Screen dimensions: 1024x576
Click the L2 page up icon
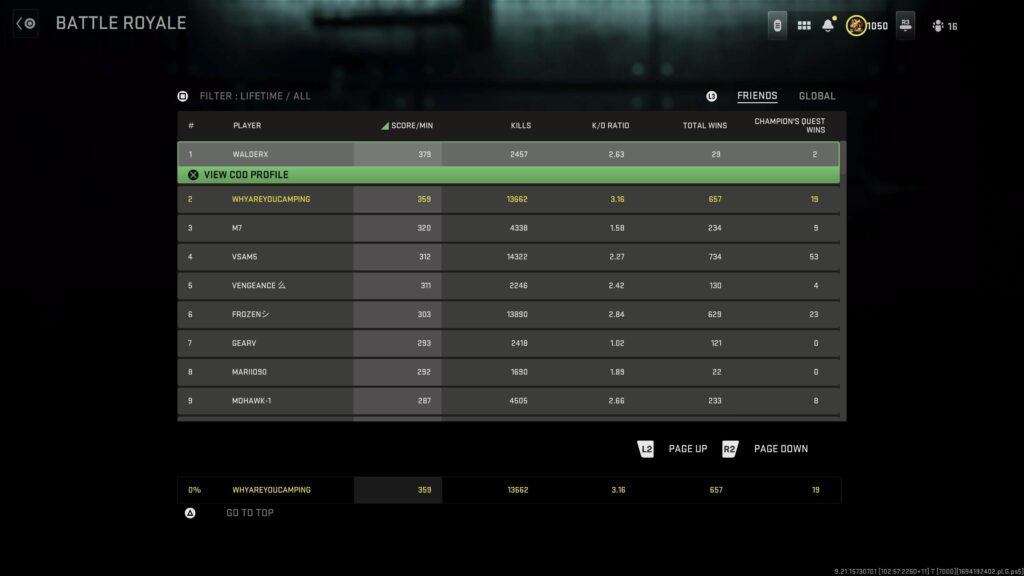(645, 449)
